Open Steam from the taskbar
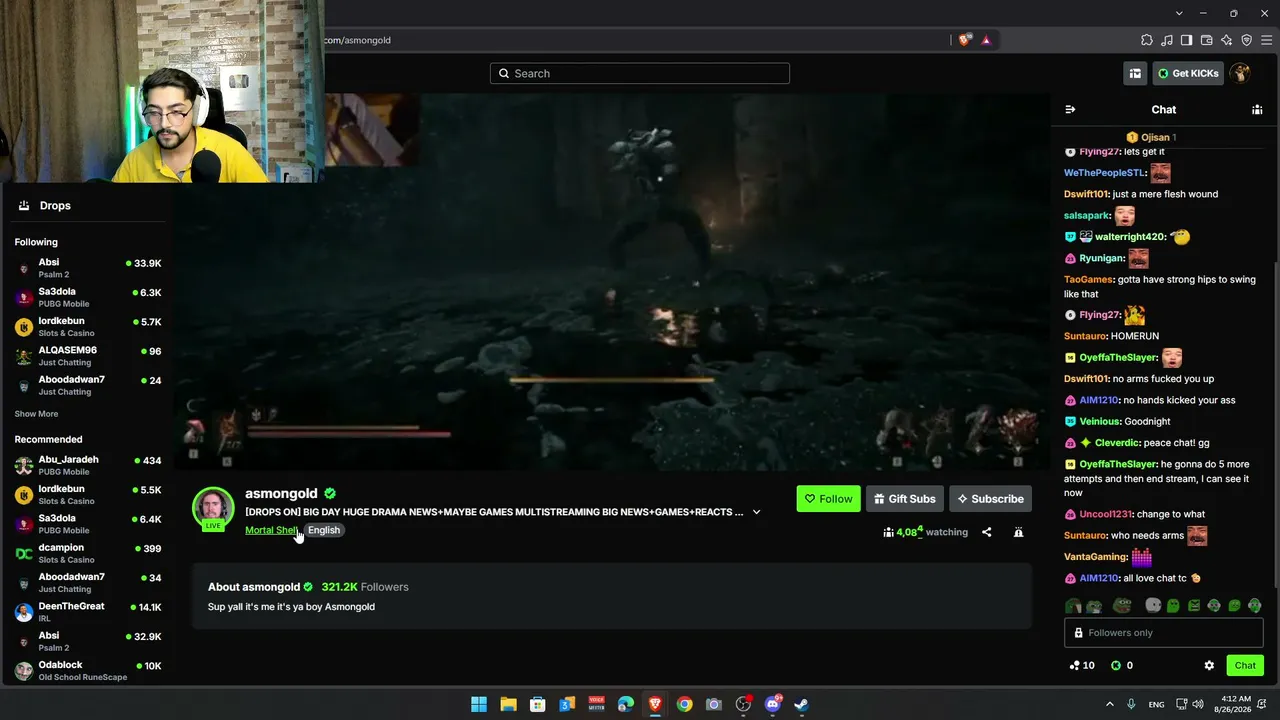 point(801,704)
